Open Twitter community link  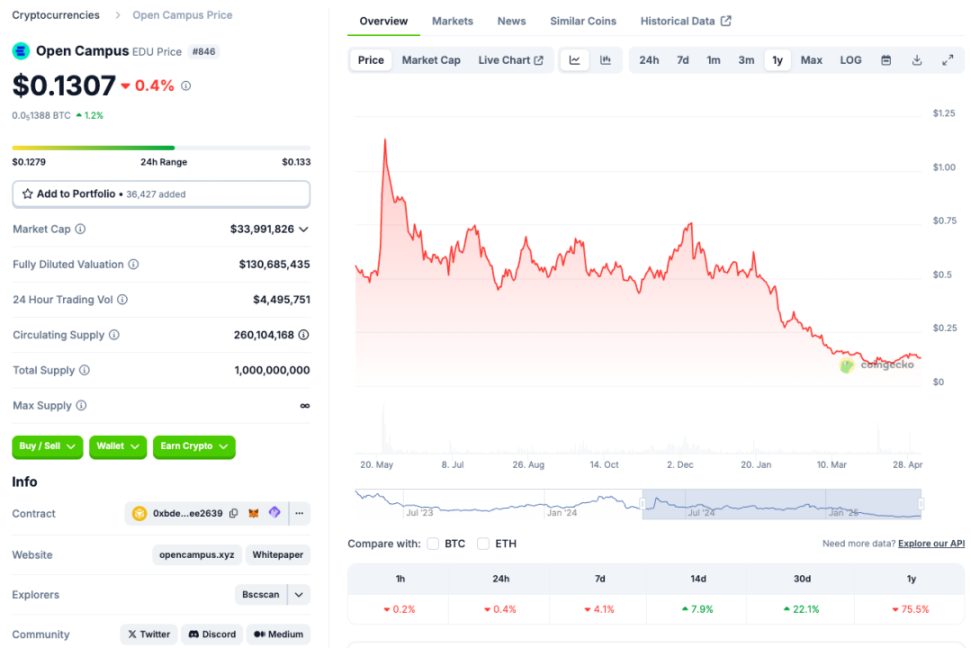pyautogui.click(x=149, y=634)
